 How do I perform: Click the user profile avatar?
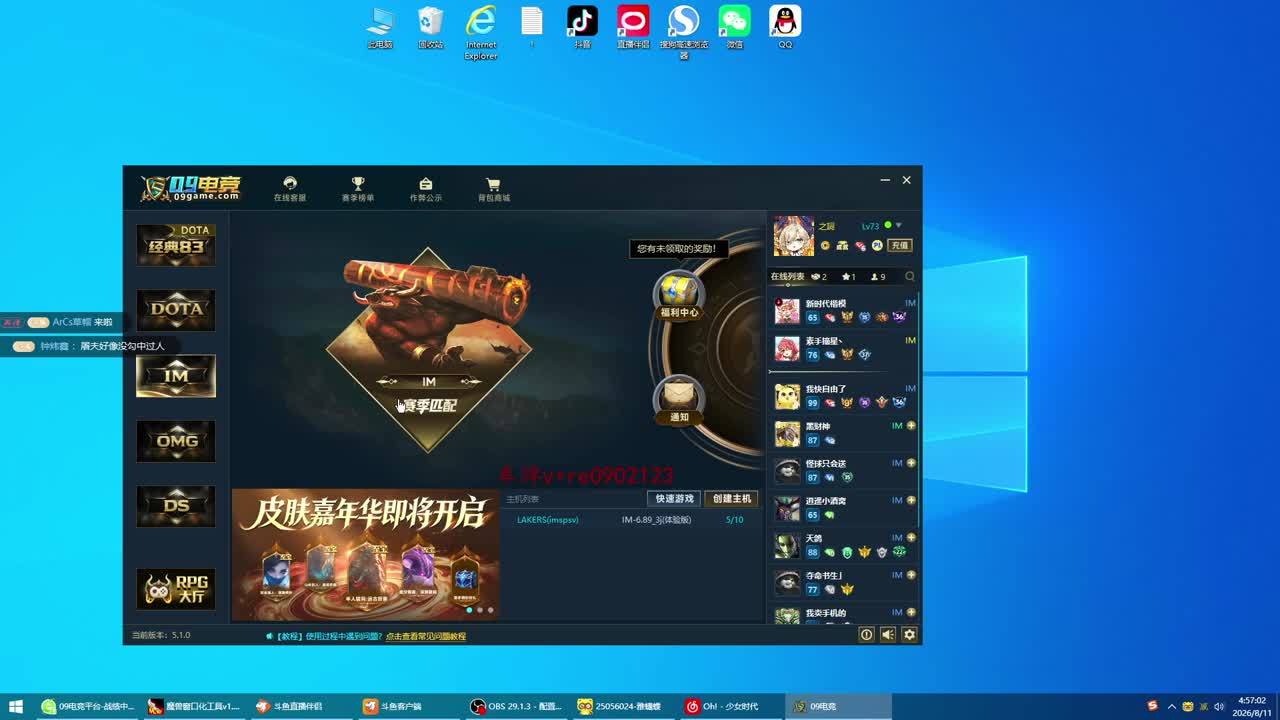tap(794, 236)
